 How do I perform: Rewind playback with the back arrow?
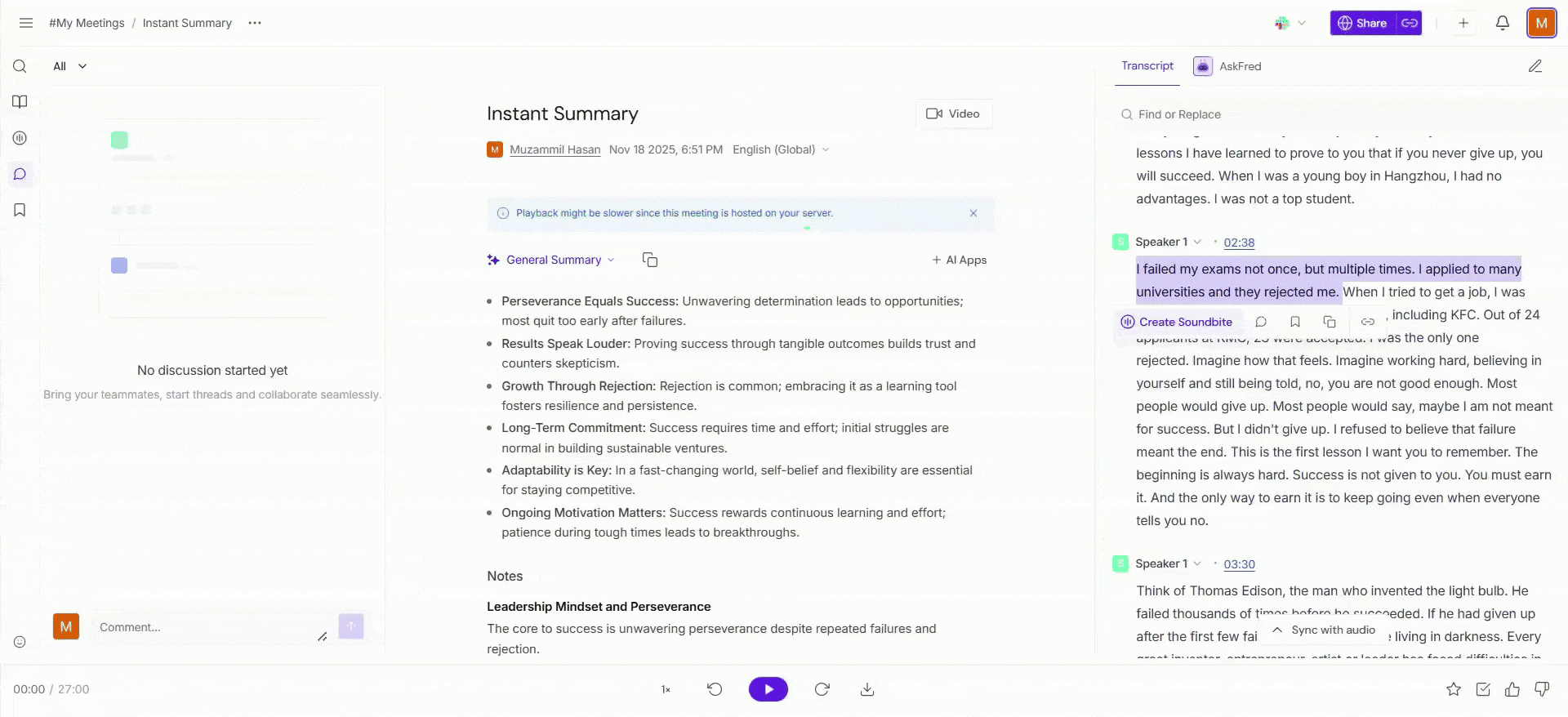coord(715,689)
